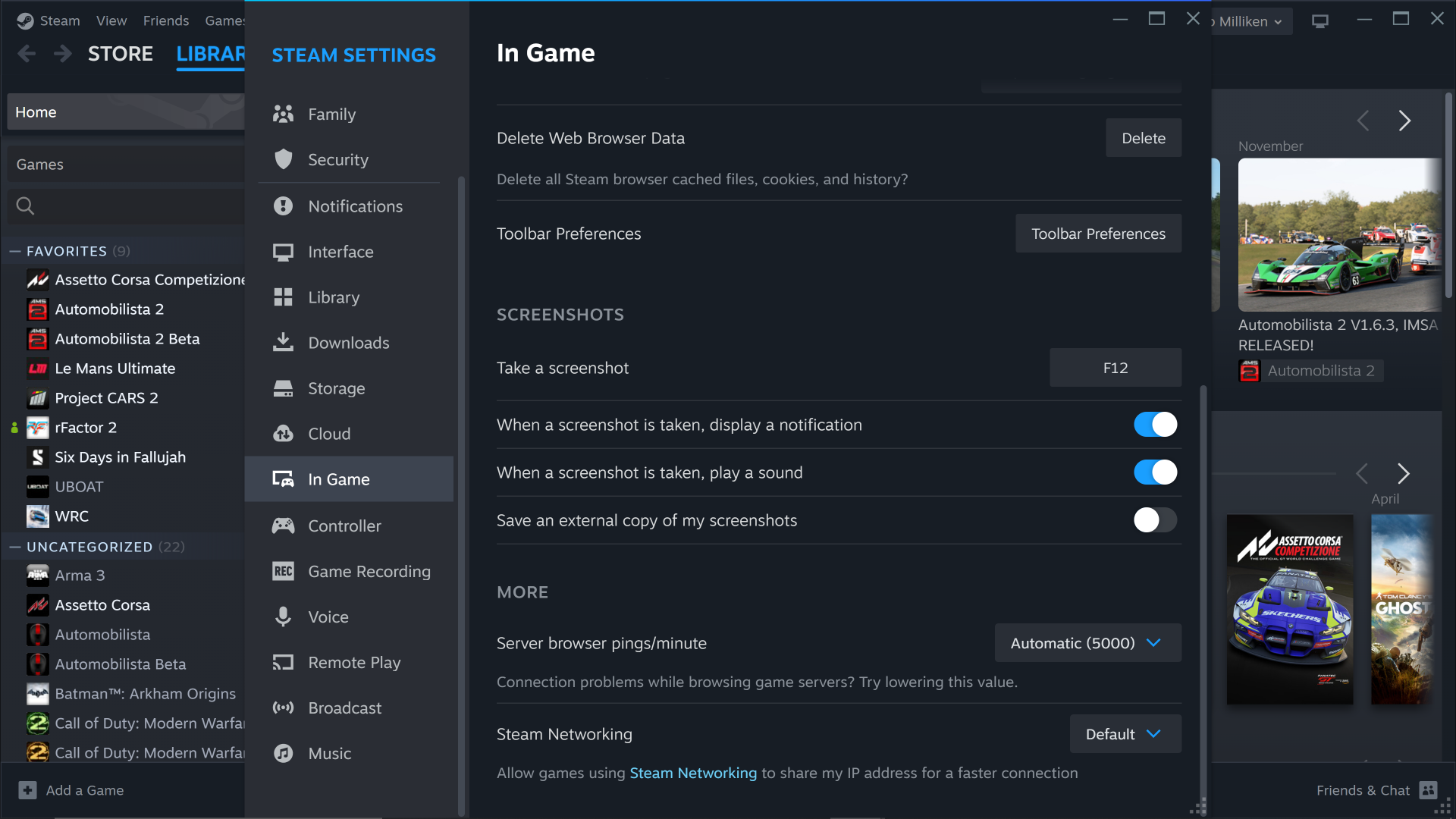This screenshot has width=1456, height=819.
Task: Click the Big Picture mode monitor icon
Action: click(1320, 21)
